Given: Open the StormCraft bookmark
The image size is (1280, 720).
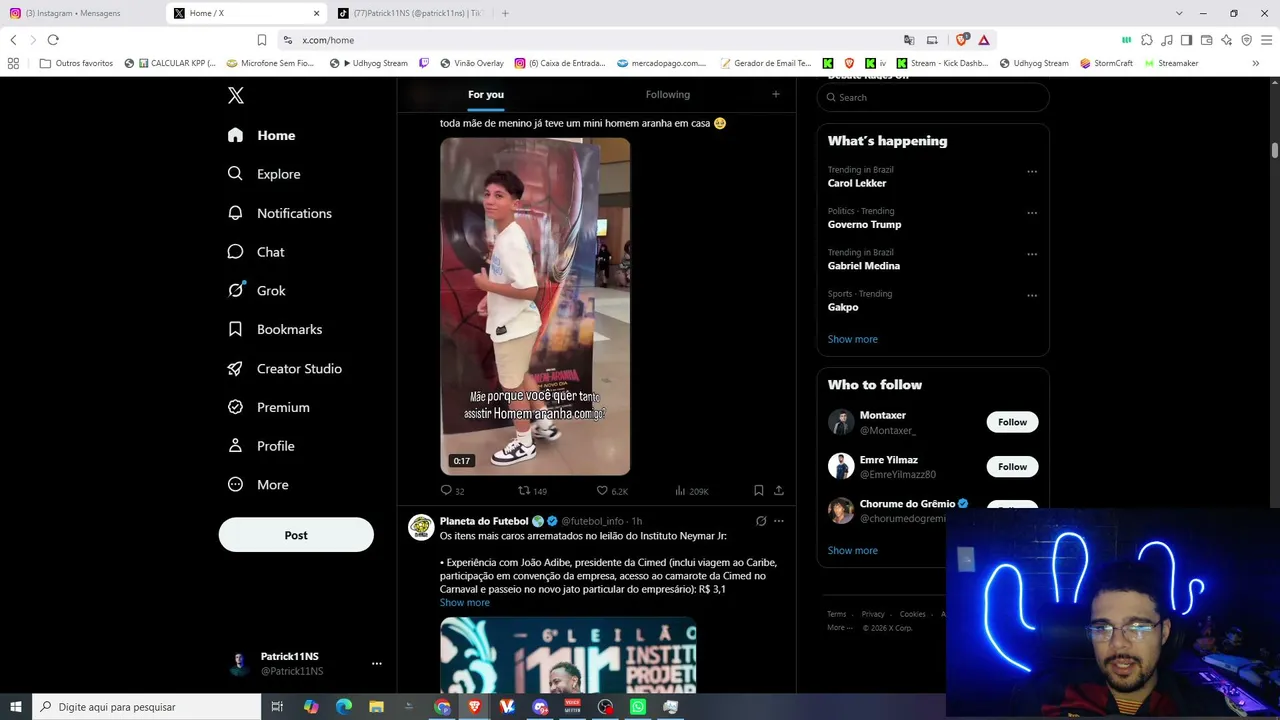Looking at the screenshot, I should pyautogui.click(x=1107, y=63).
